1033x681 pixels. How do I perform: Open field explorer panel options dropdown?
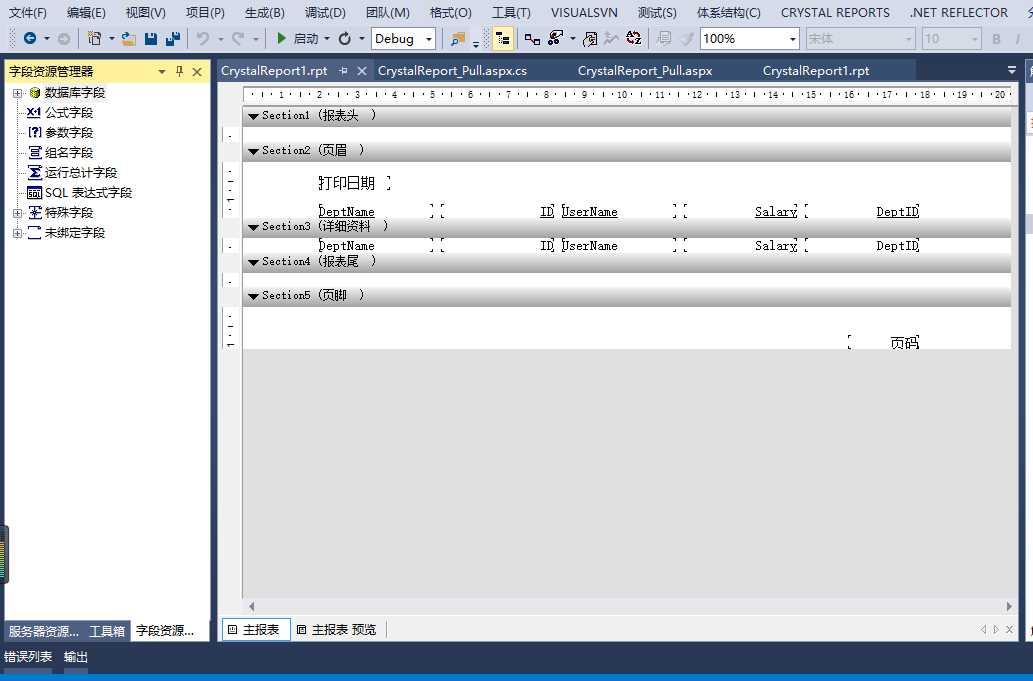(x=161, y=71)
